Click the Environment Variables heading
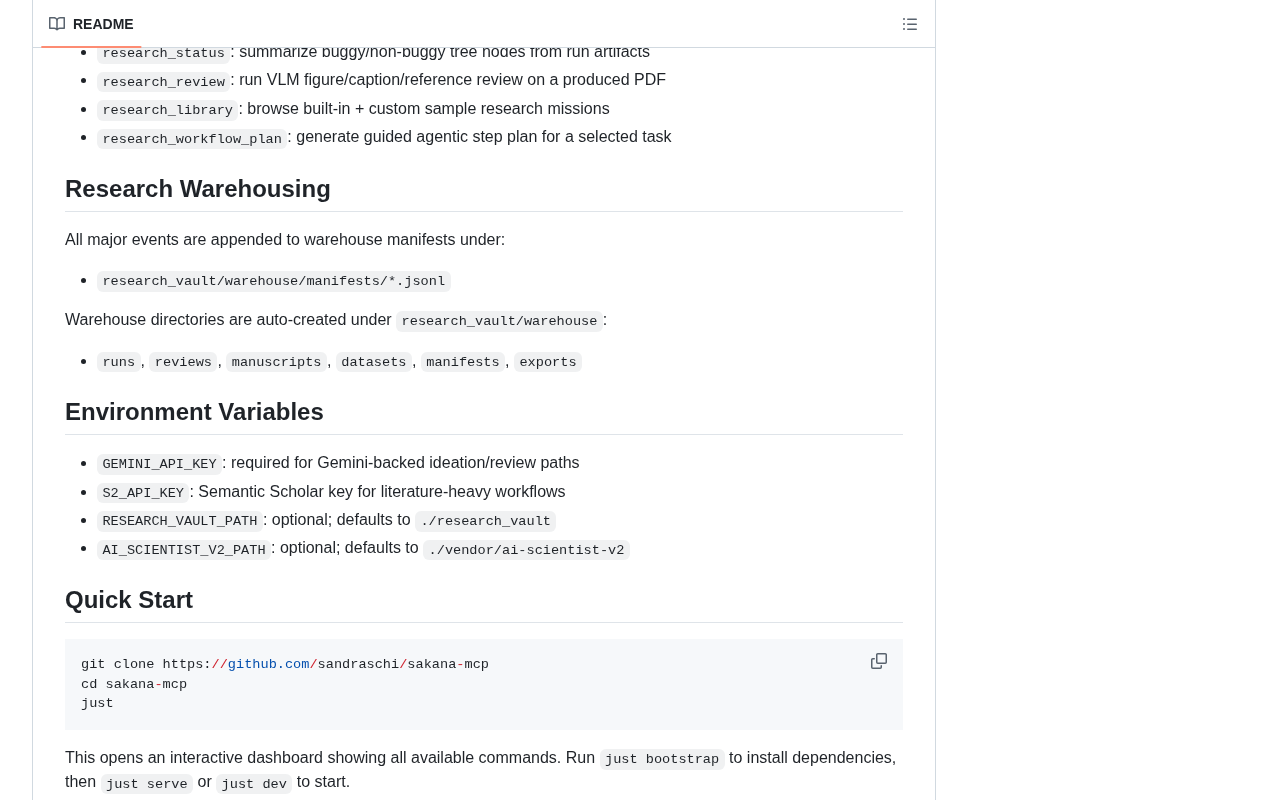This screenshot has height=800, width=1280. (194, 412)
